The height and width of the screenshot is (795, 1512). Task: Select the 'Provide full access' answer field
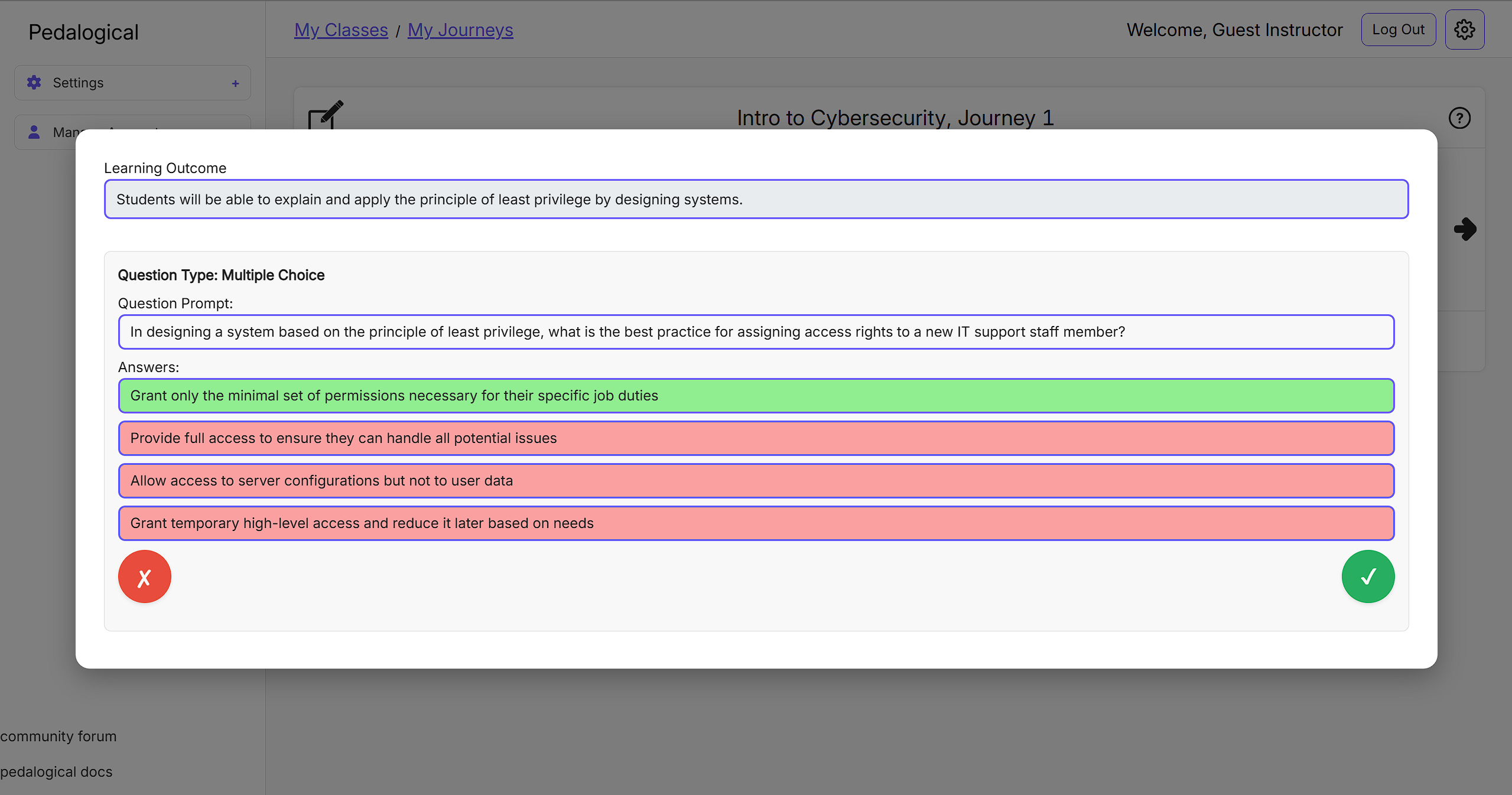(756, 438)
